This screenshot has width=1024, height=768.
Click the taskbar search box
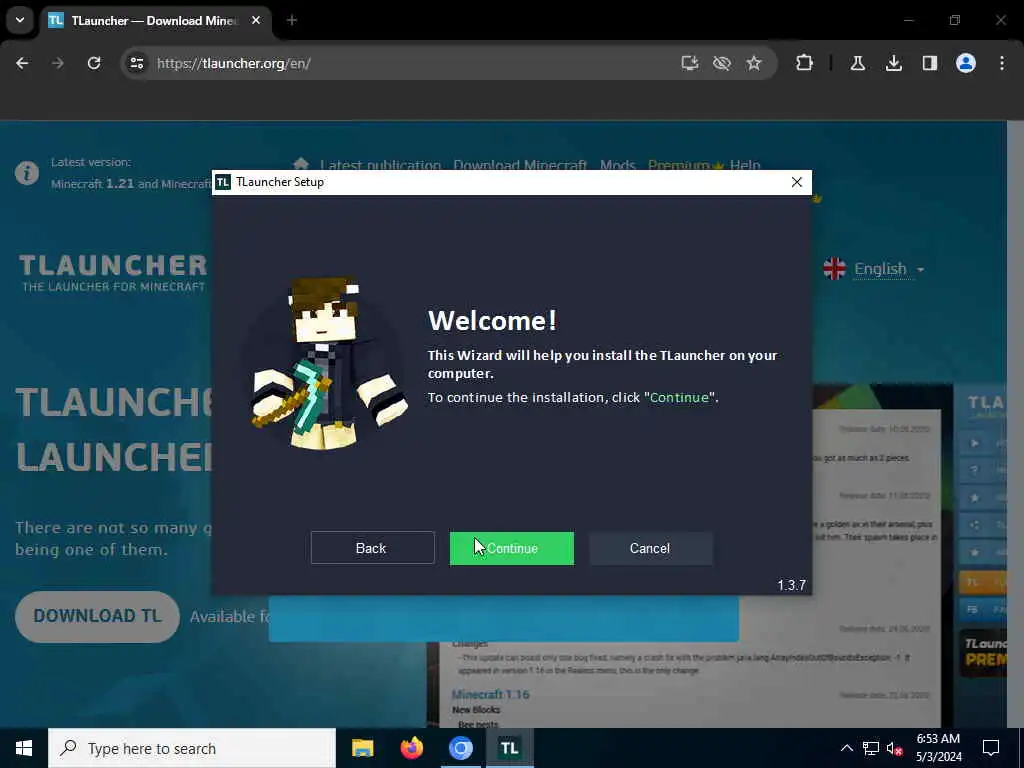click(192, 748)
